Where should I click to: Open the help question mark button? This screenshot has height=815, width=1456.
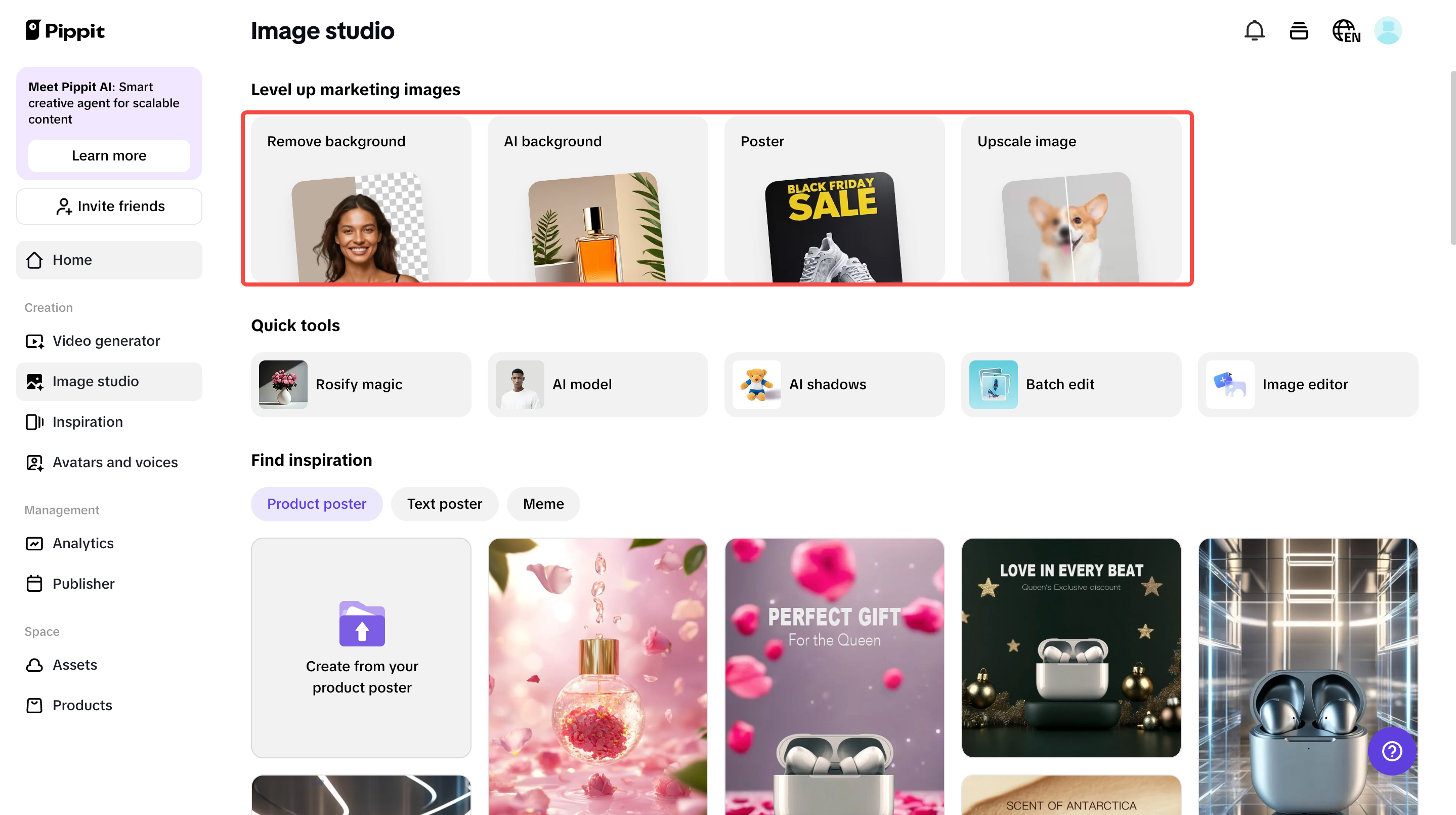point(1391,751)
